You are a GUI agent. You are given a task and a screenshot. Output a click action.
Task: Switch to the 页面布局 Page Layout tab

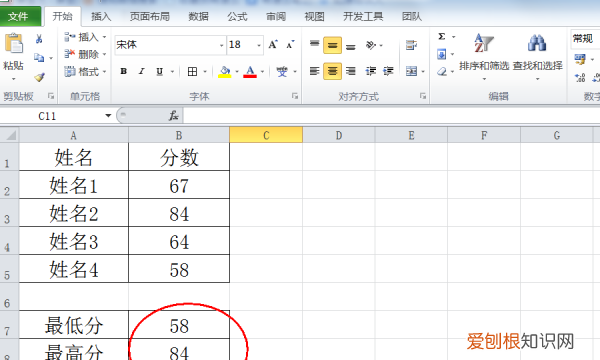point(150,16)
